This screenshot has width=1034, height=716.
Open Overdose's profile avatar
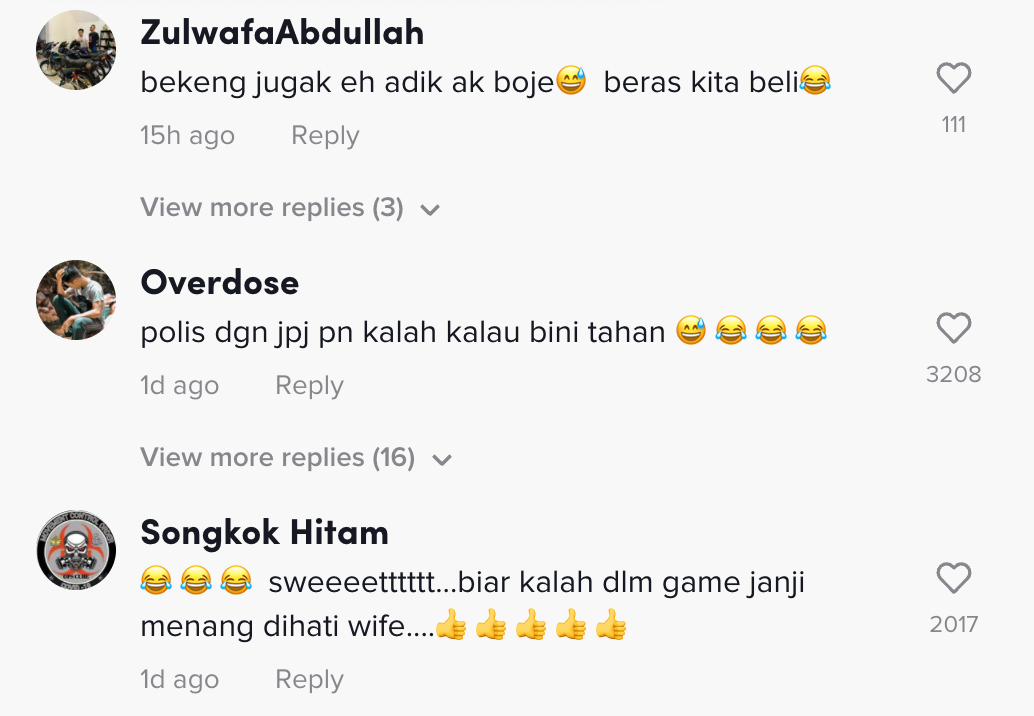click(x=76, y=299)
